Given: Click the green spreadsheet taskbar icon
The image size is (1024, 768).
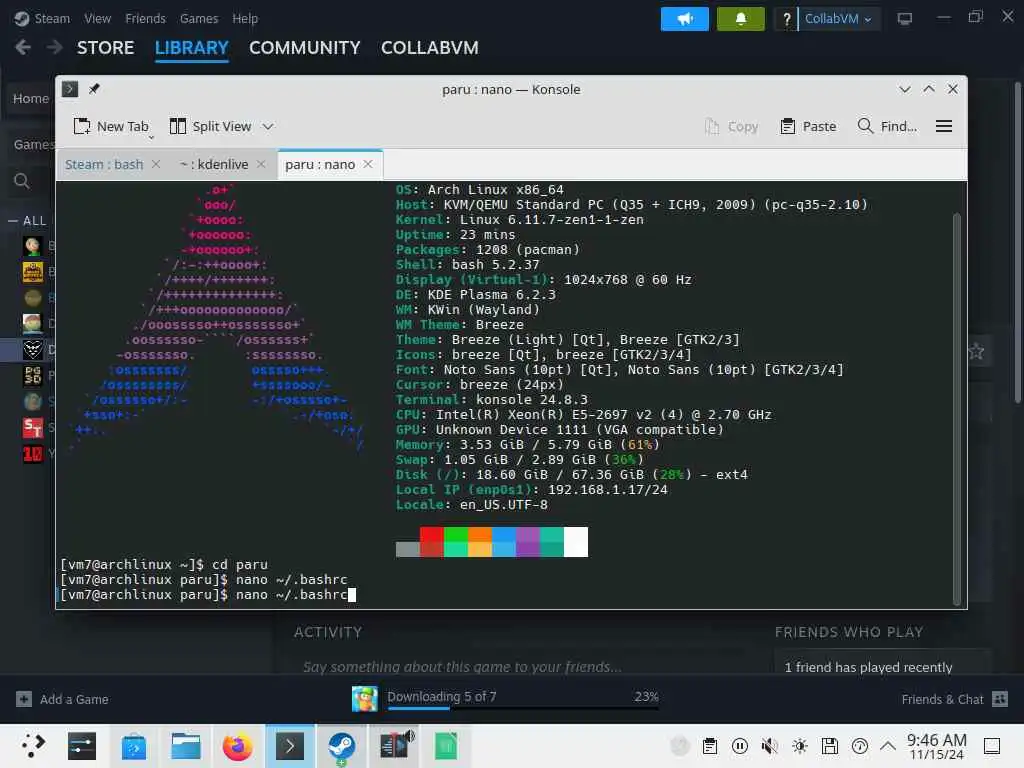Looking at the screenshot, I should pyautogui.click(x=446, y=746).
